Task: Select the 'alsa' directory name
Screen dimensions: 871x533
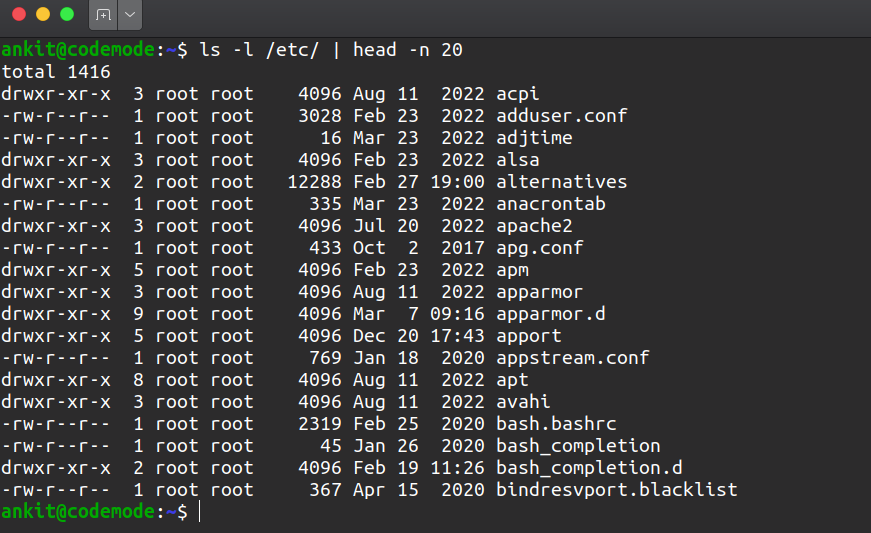Action: (517, 160)
